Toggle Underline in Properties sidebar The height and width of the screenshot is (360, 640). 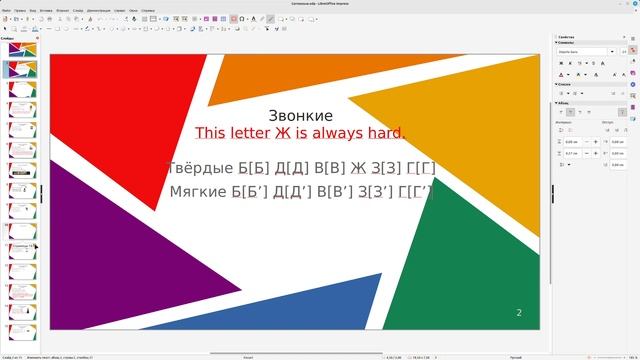[579, 63]
